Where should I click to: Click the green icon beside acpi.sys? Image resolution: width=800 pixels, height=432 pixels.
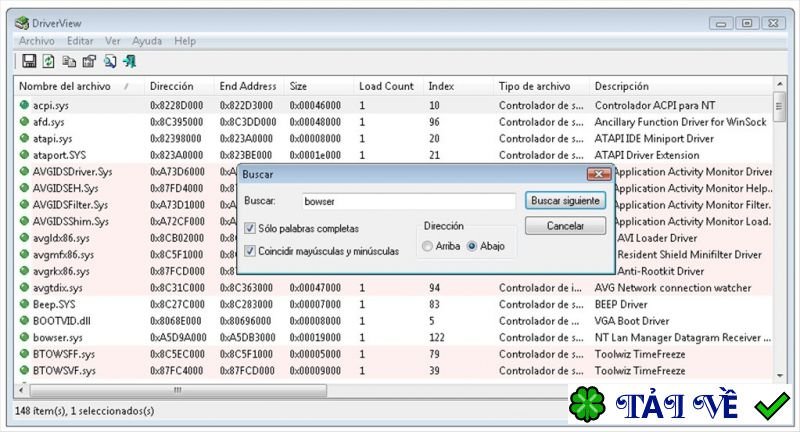(x=24, y=105)
